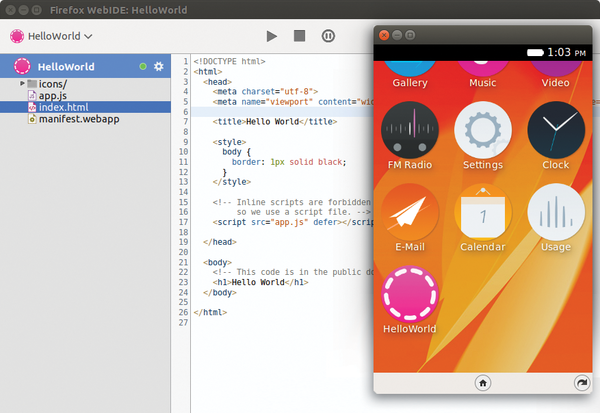Click the DOCTYPE html line
Image resolution: width=600 pixels, height=413 pixels.
pos(229,61)
